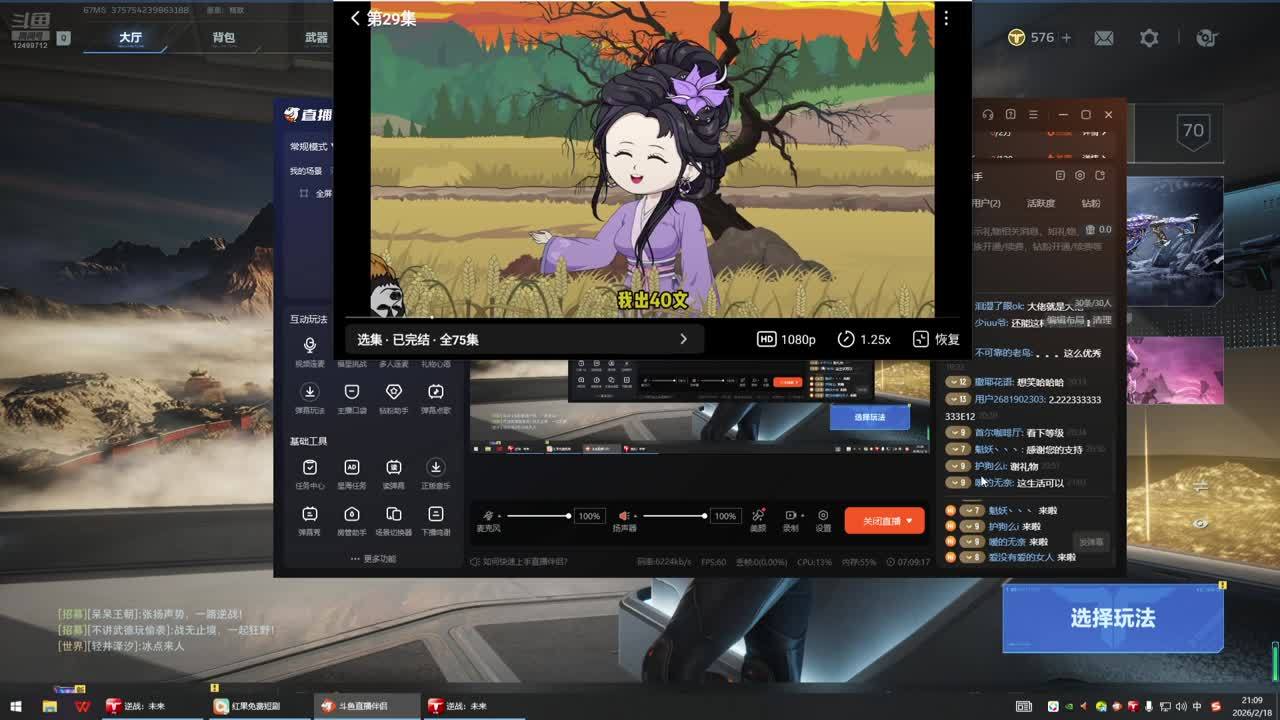The image size is (1280, 720).
Task: Open File Explorer from taskbar
Action: point(49,706)
